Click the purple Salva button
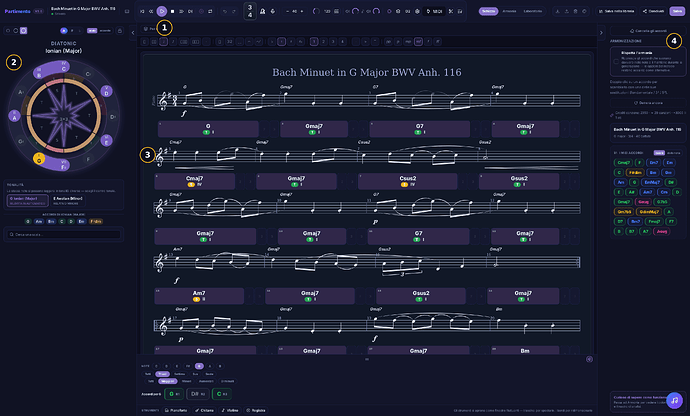 tap(677, 11)
